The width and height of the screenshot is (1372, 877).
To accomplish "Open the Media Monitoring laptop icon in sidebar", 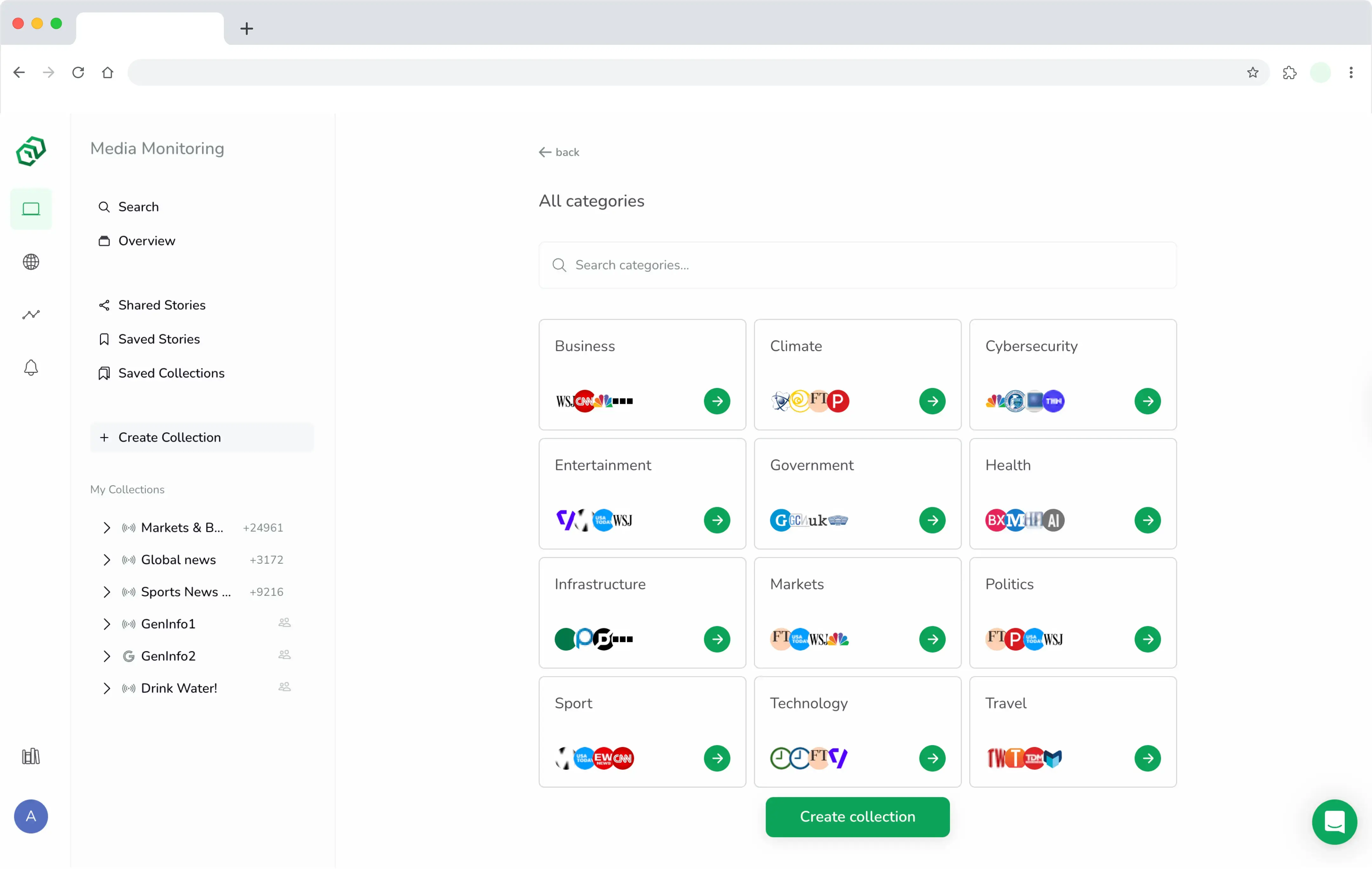I will (31, 209).
